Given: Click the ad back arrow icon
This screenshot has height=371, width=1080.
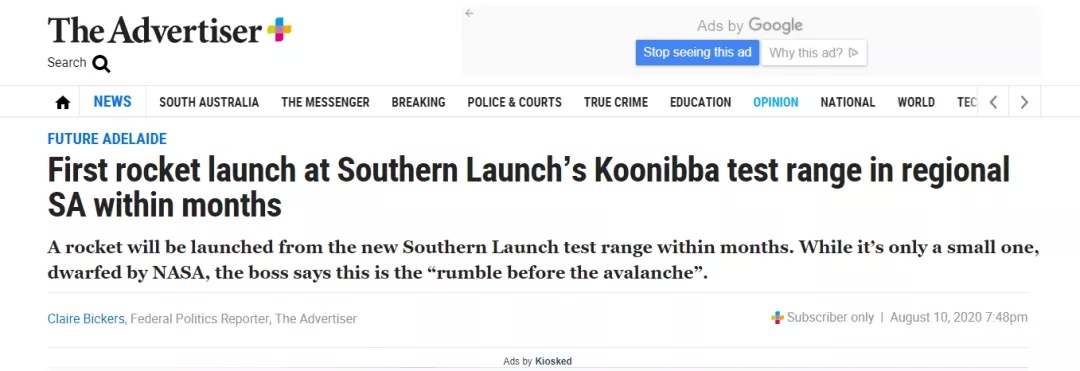Looking at the screenshot, I should coord(469,13).
